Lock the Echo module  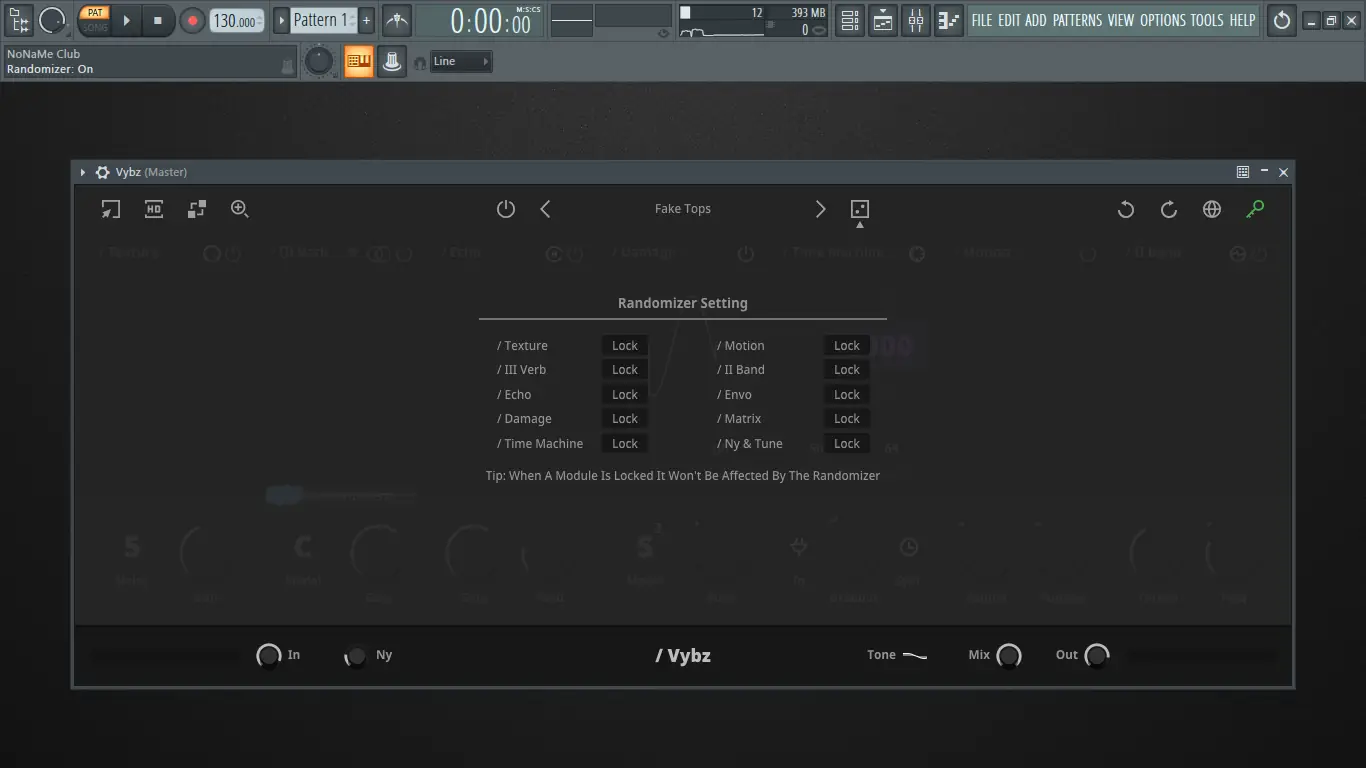625,395
